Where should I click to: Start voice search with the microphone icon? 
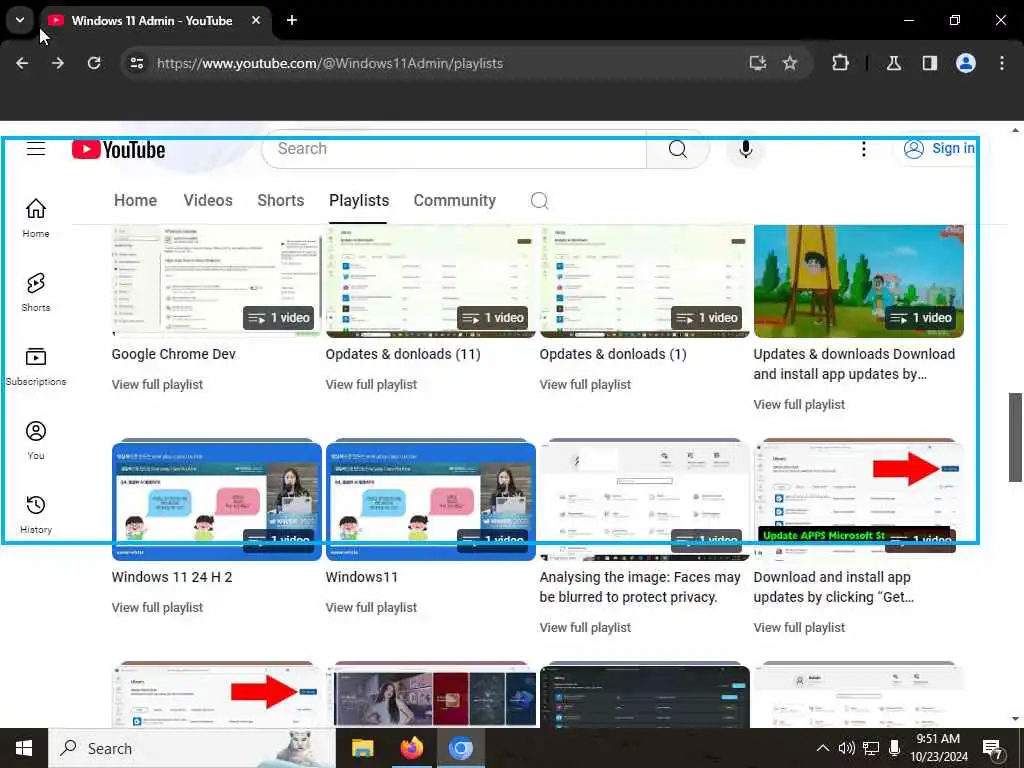click(745, 150)
